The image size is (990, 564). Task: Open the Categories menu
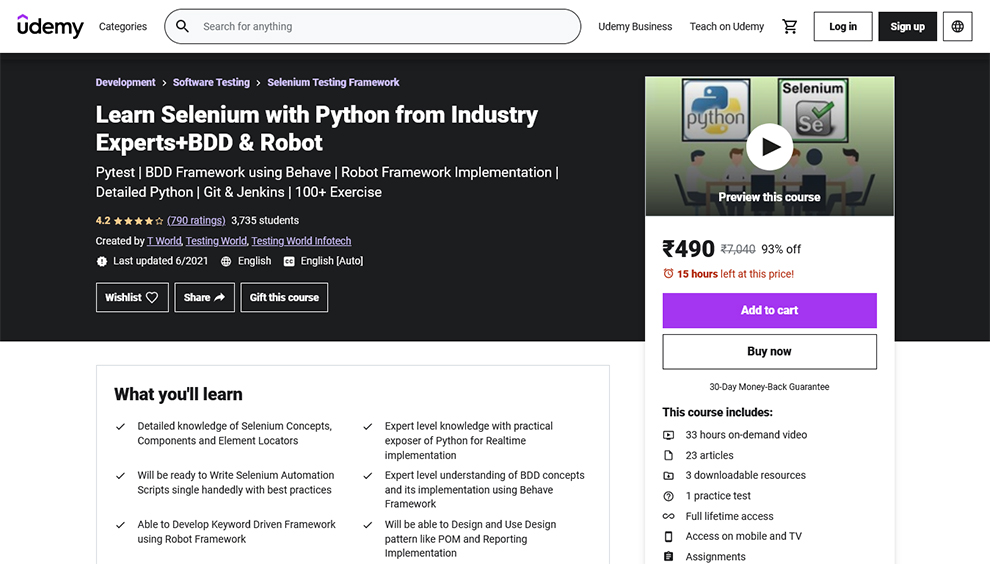[122, 27]
